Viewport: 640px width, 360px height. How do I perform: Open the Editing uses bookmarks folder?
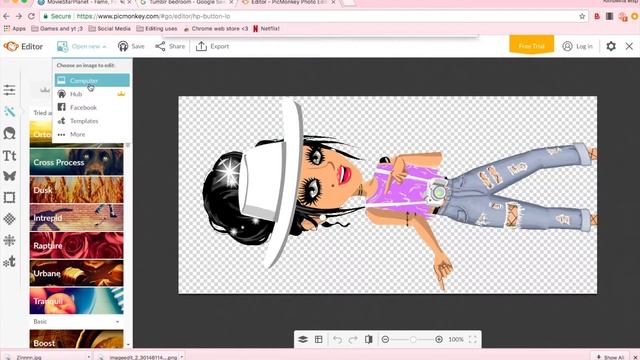(x=157, y=29)
